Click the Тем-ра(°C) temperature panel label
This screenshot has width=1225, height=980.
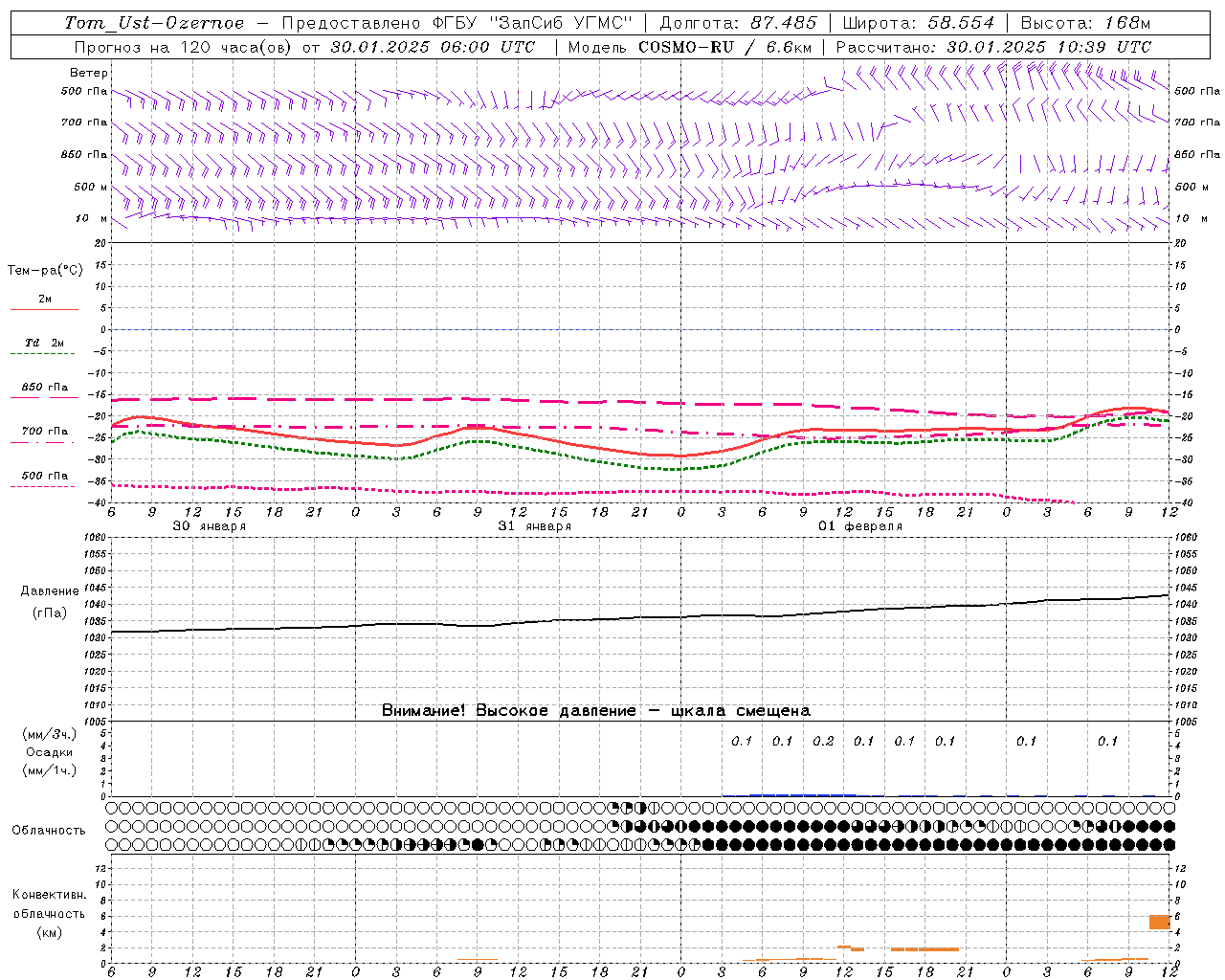pos(45,271)
